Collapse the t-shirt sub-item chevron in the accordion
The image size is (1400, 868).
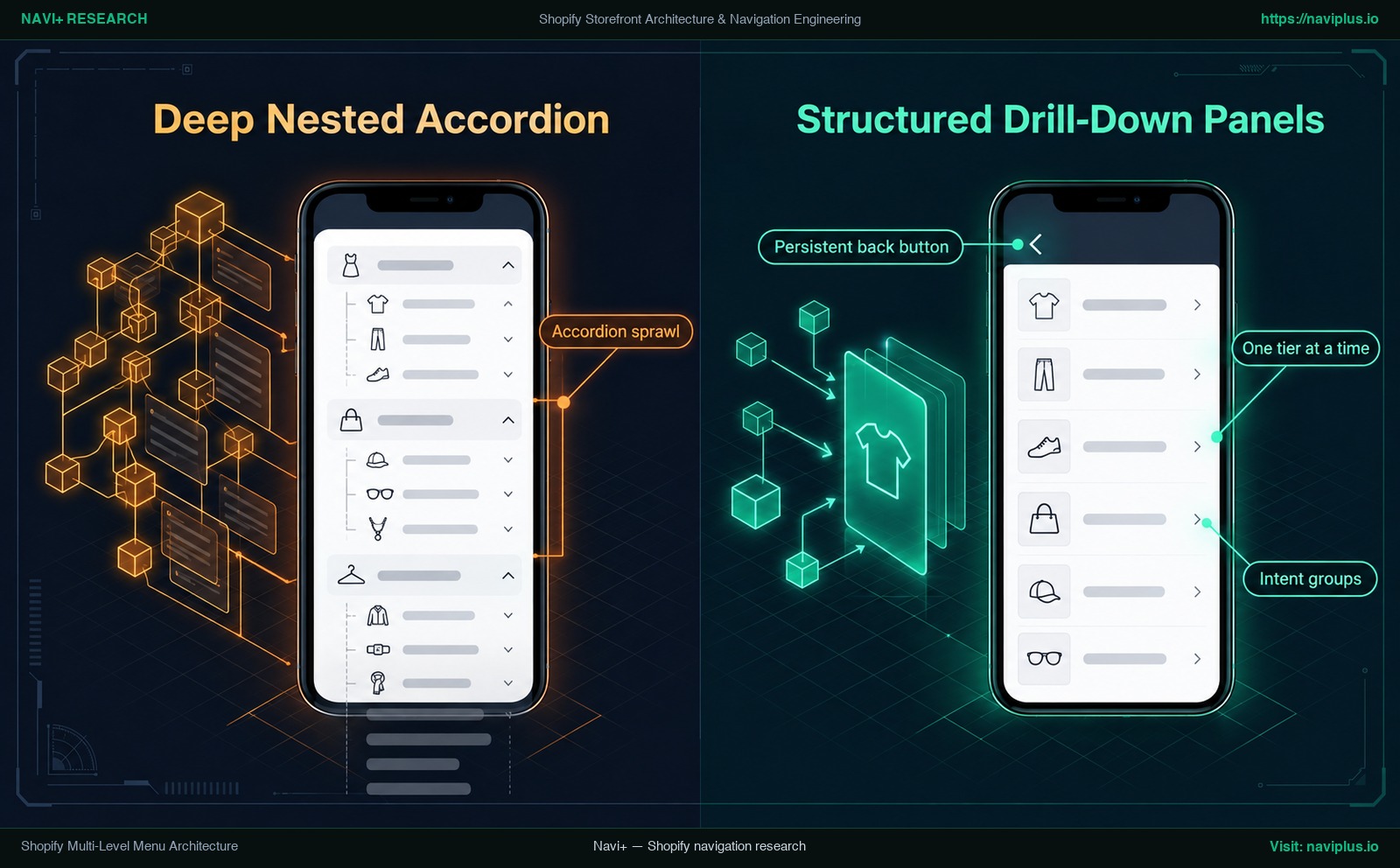508,304
